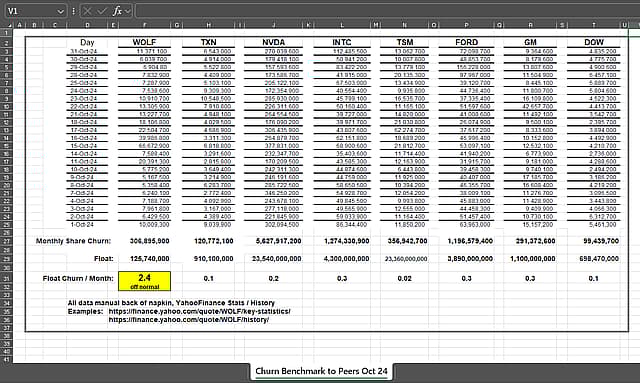Screen dimensions: 640x383
Task: Click inside the Name Box showing V1
Action: [x=31, y=11]
